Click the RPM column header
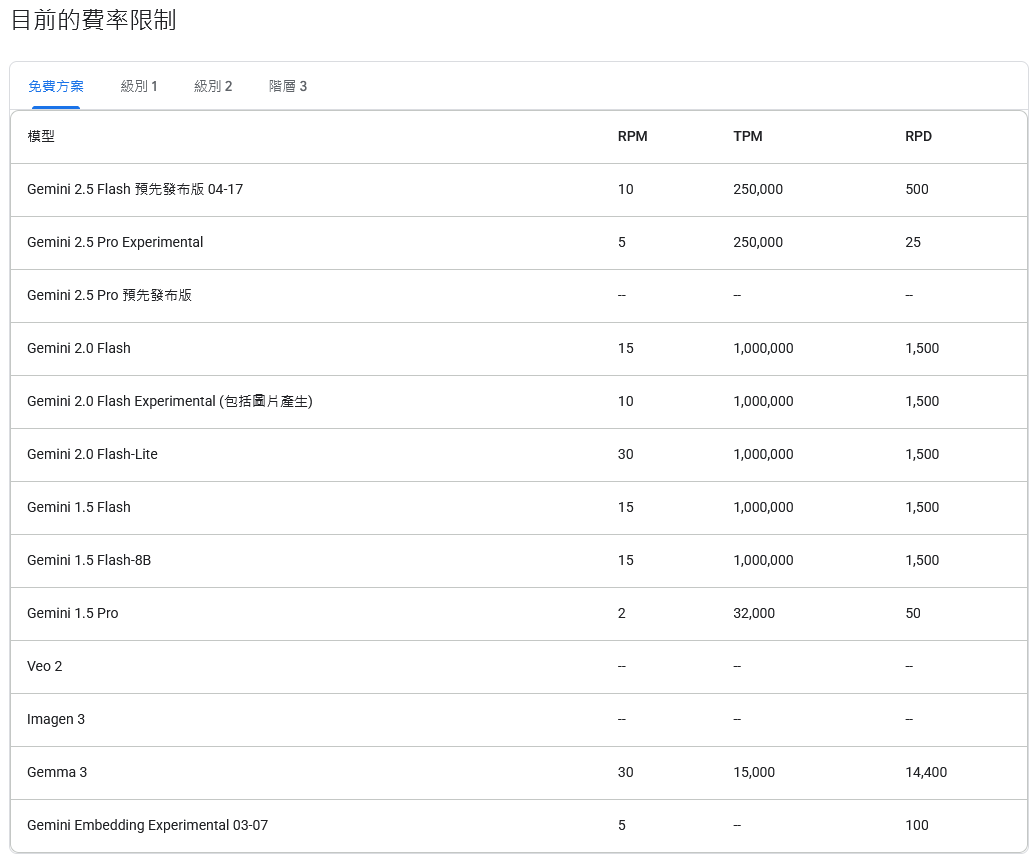 click(x=632, y=136)
